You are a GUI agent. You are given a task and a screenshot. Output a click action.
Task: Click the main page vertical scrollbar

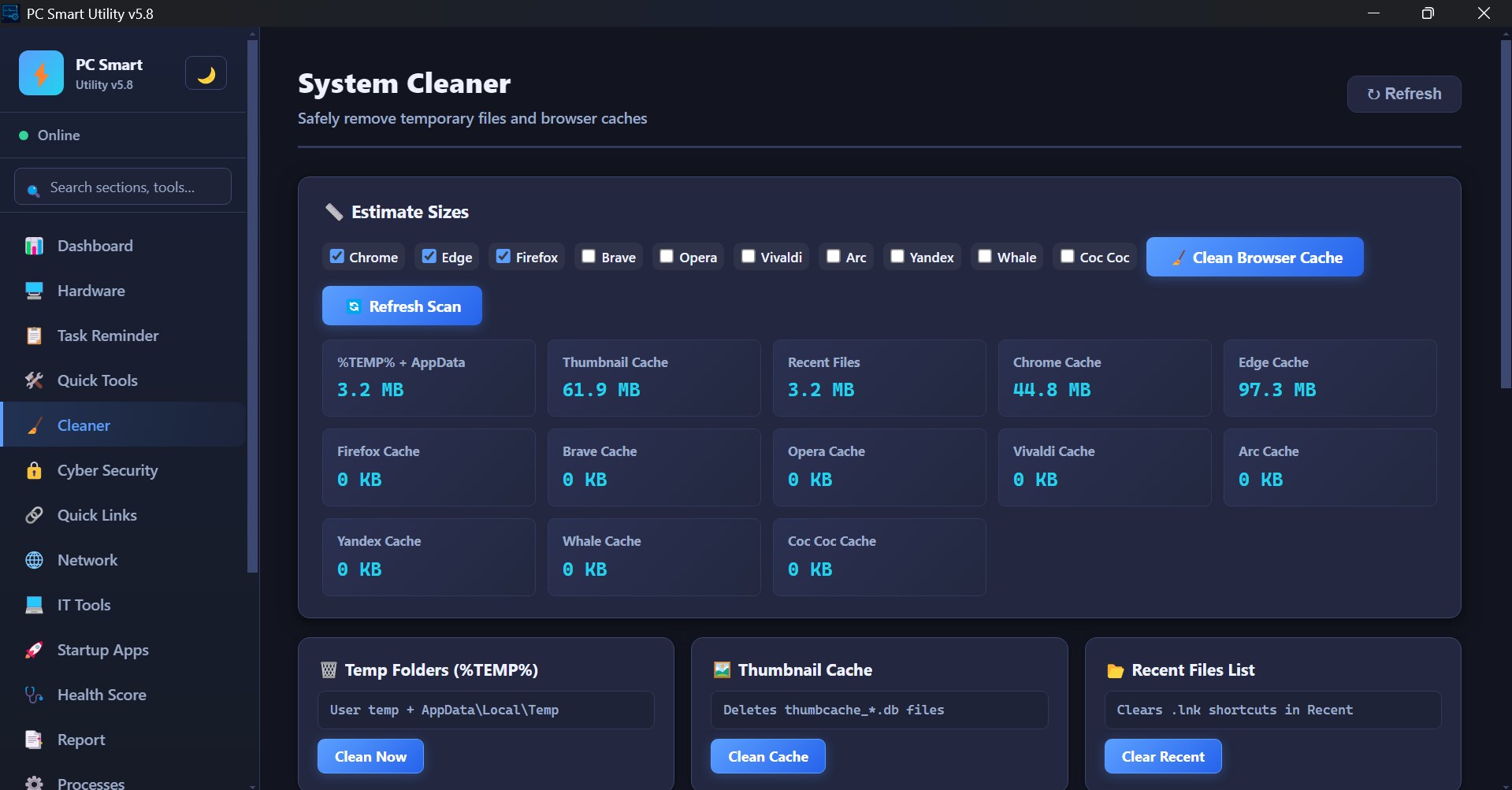(1506, 213)
